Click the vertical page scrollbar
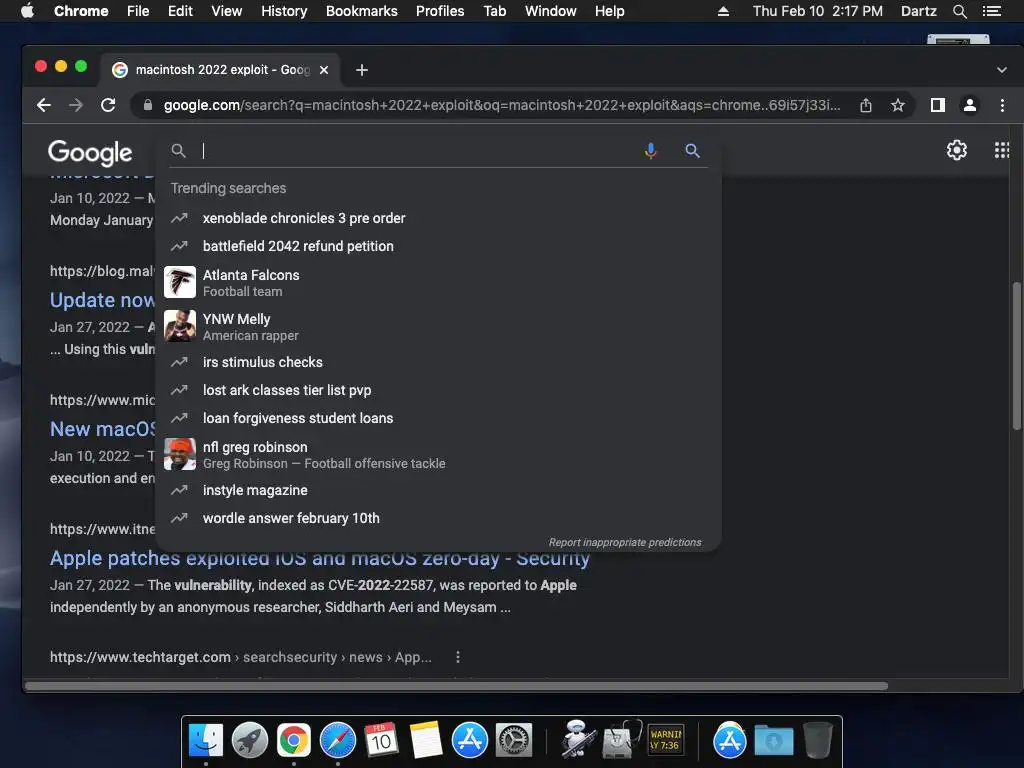 pos(1016,356)
